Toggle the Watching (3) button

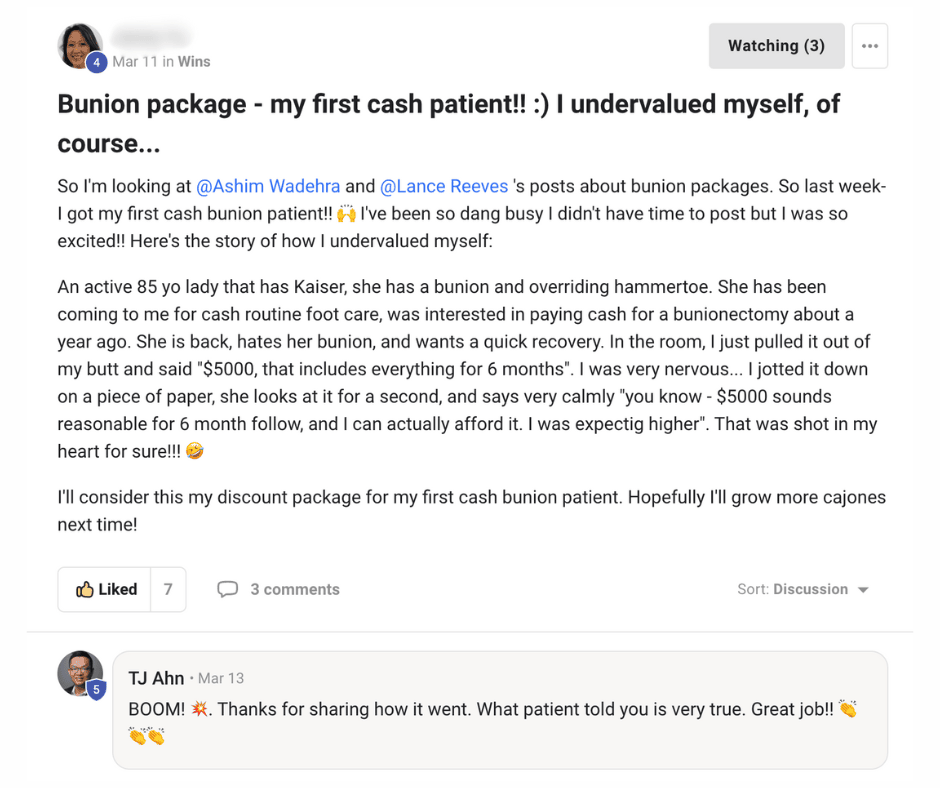click(776, 46)
